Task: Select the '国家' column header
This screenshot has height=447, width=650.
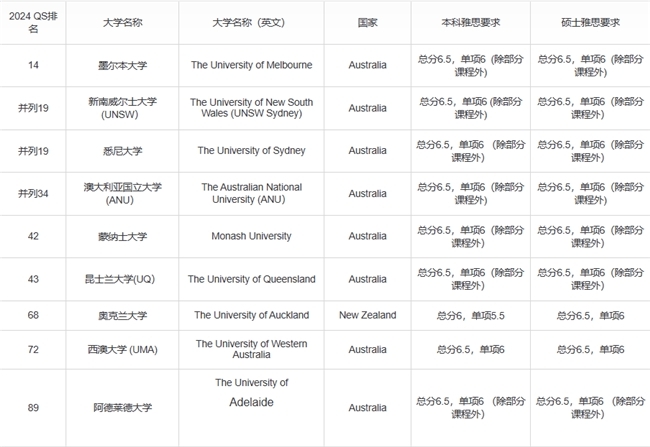Action: tap(367, 22)
